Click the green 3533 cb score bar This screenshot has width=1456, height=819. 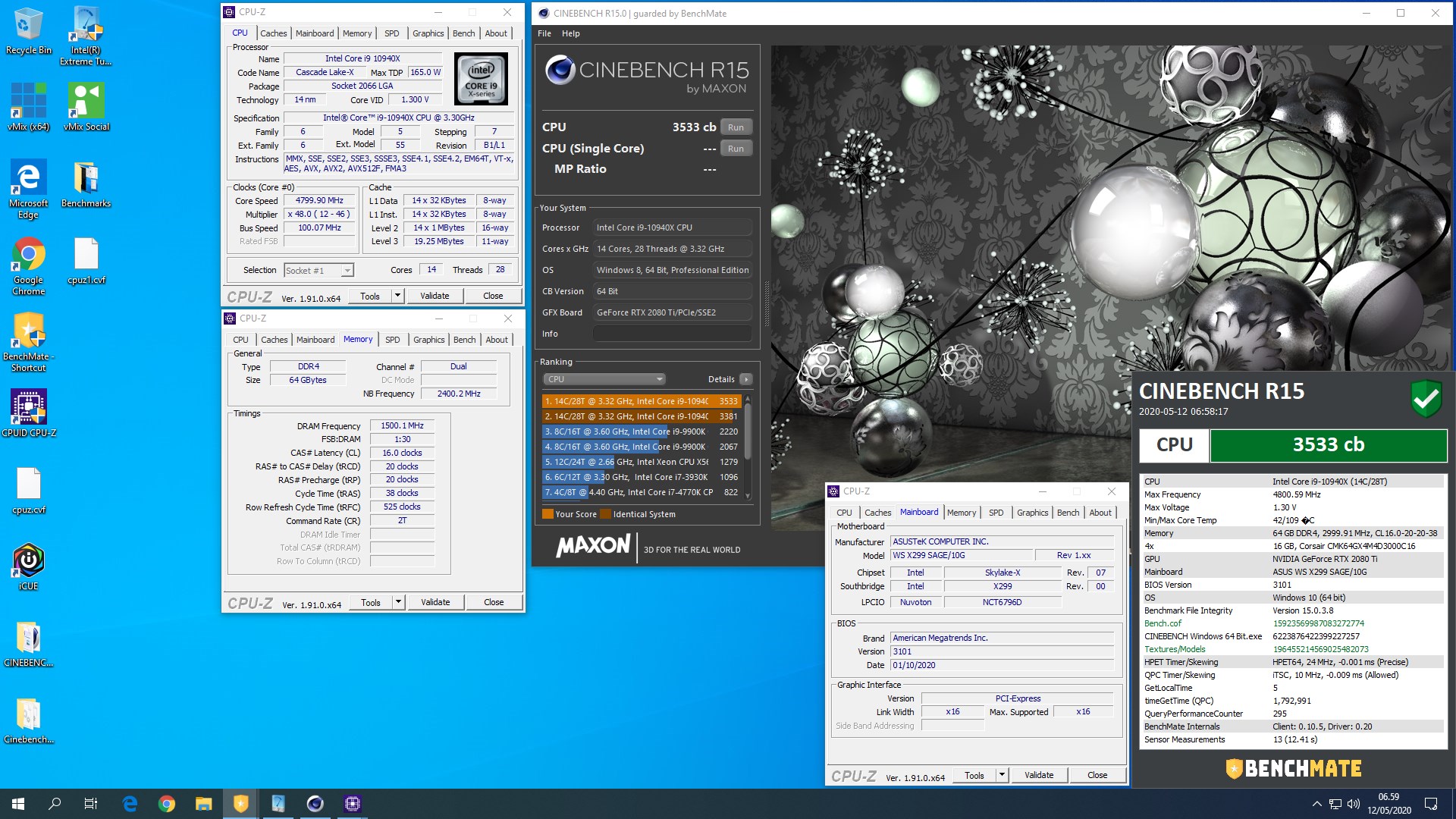[1329, 445]
